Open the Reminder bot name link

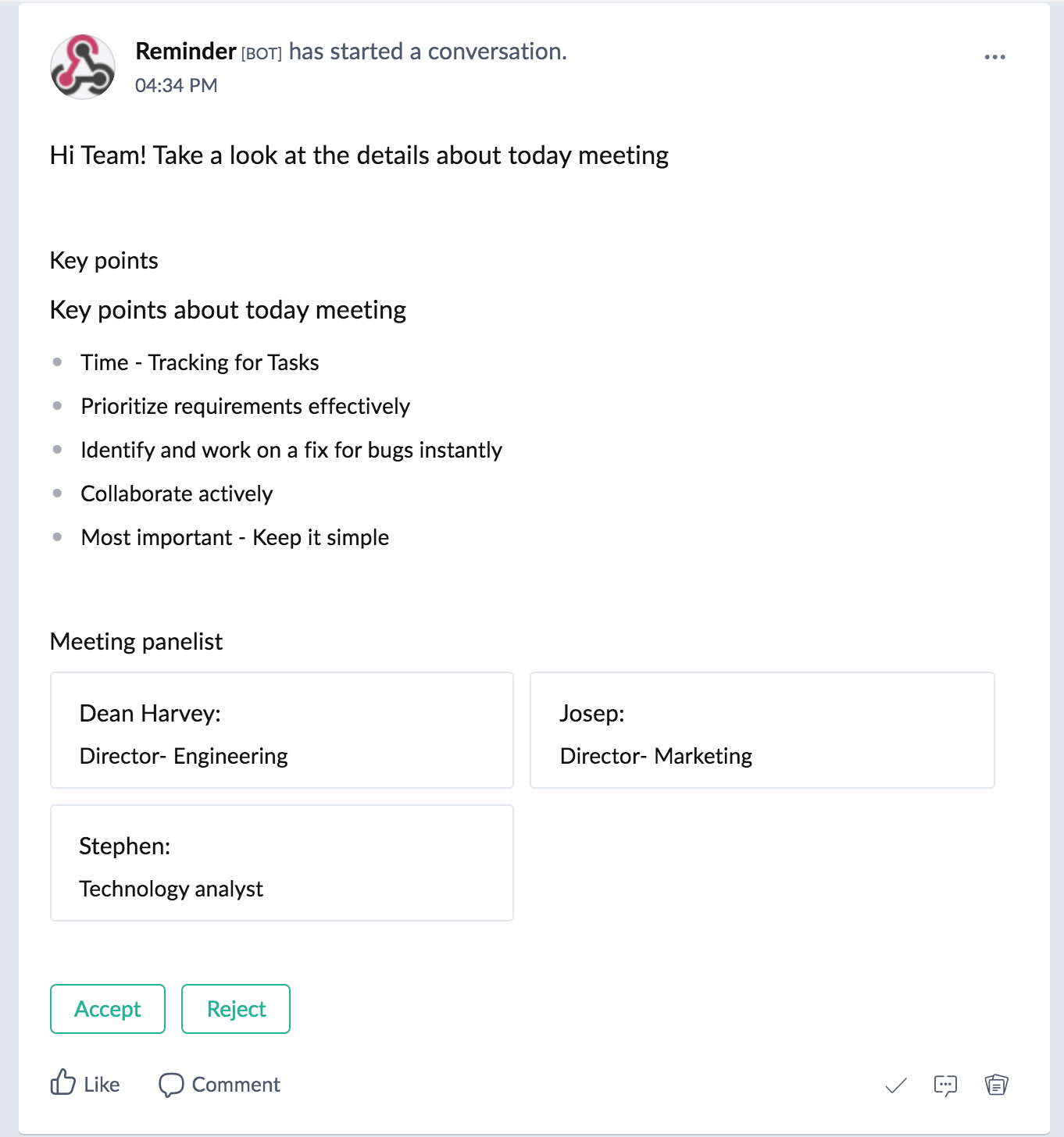[186, 52]
